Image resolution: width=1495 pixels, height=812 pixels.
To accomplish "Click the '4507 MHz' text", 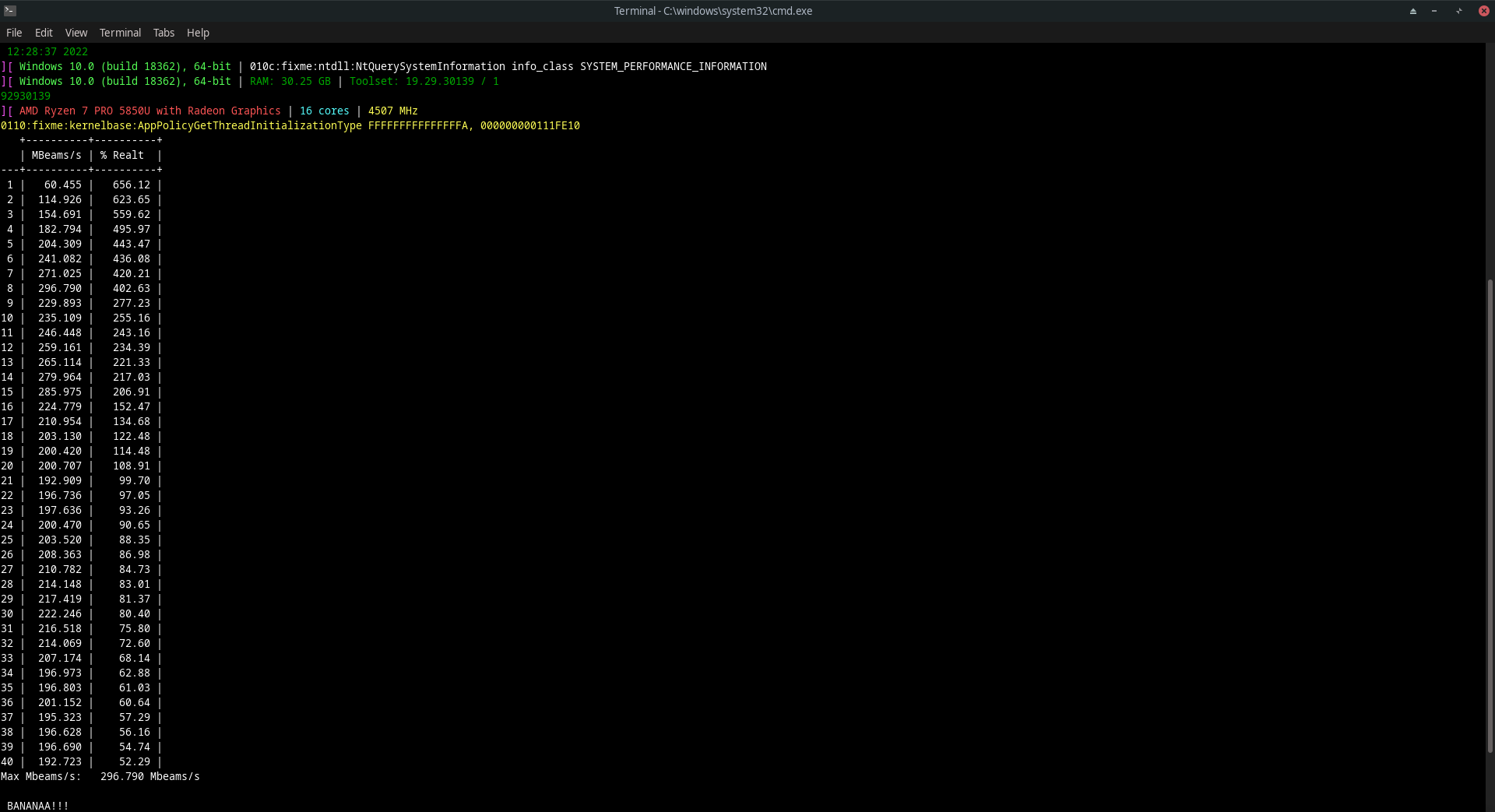I will pyautogui.click(x=393, y=111).
